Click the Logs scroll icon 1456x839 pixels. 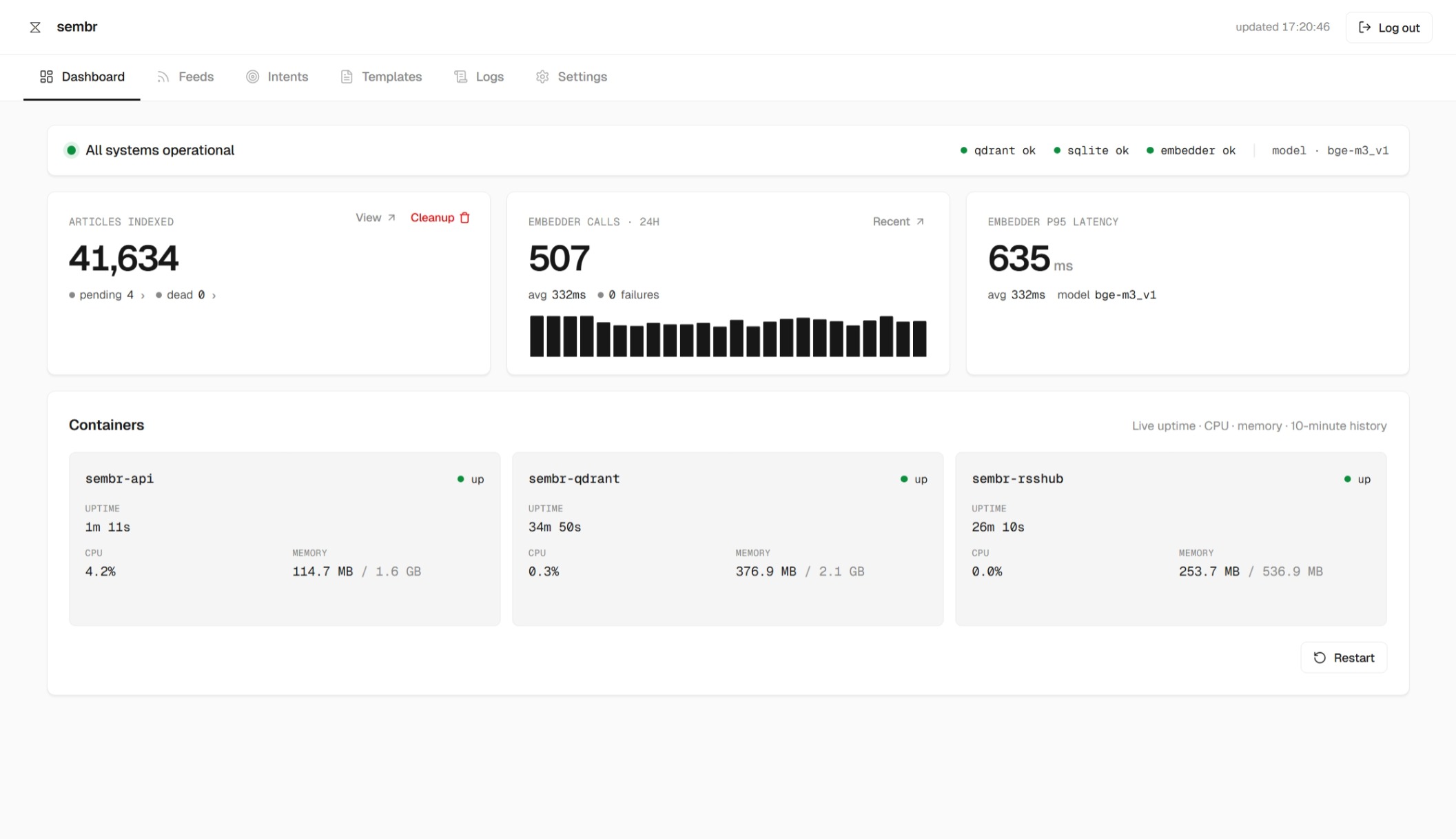pos(460,77)
